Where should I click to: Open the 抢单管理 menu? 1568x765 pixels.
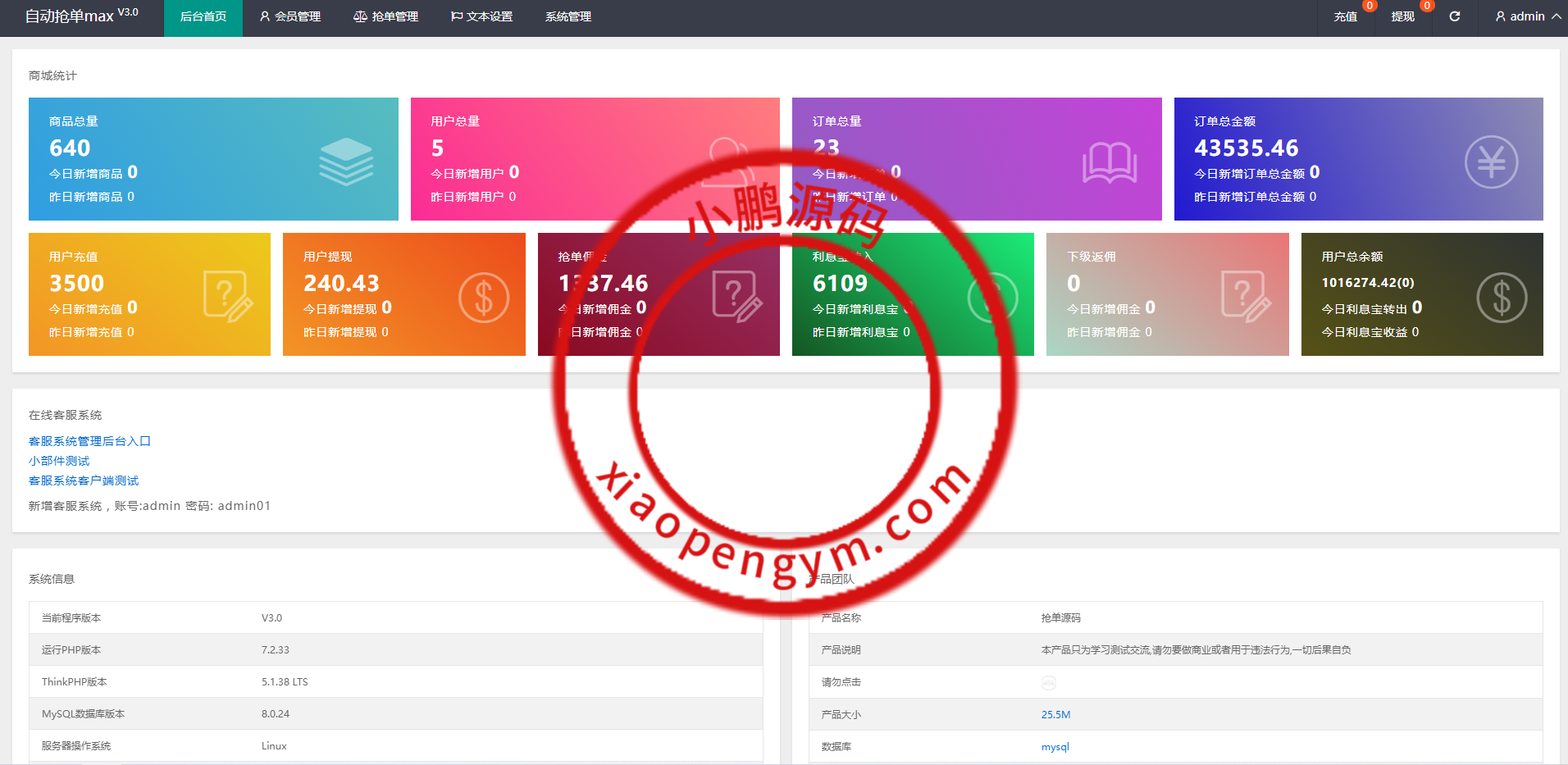385,16
